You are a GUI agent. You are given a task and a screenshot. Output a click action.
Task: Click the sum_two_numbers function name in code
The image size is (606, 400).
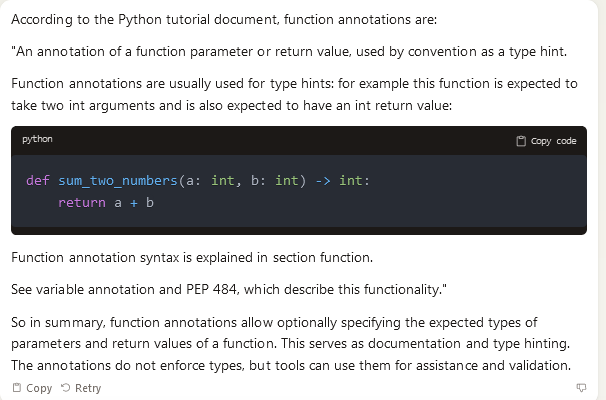116,180
